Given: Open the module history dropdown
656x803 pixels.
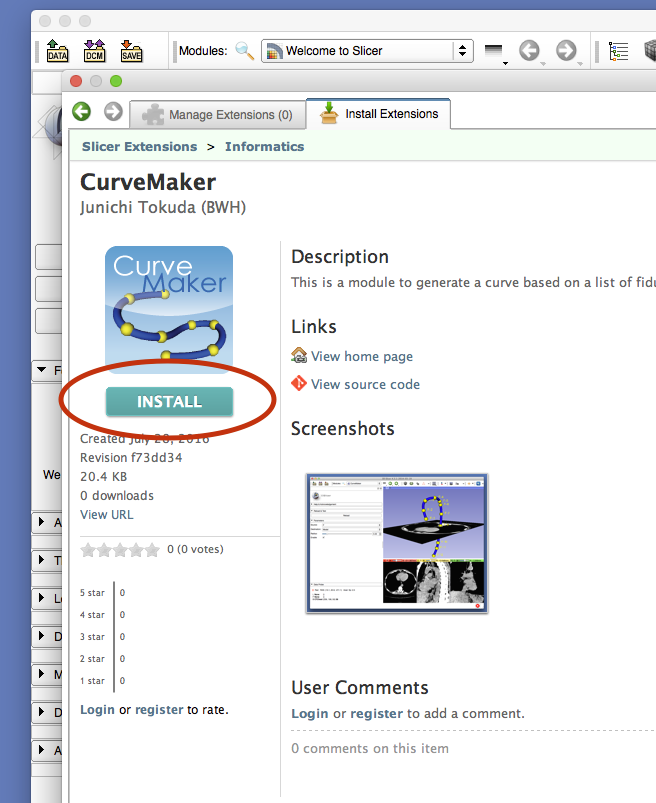Looking at the screenshot, I should click(493, 51).
